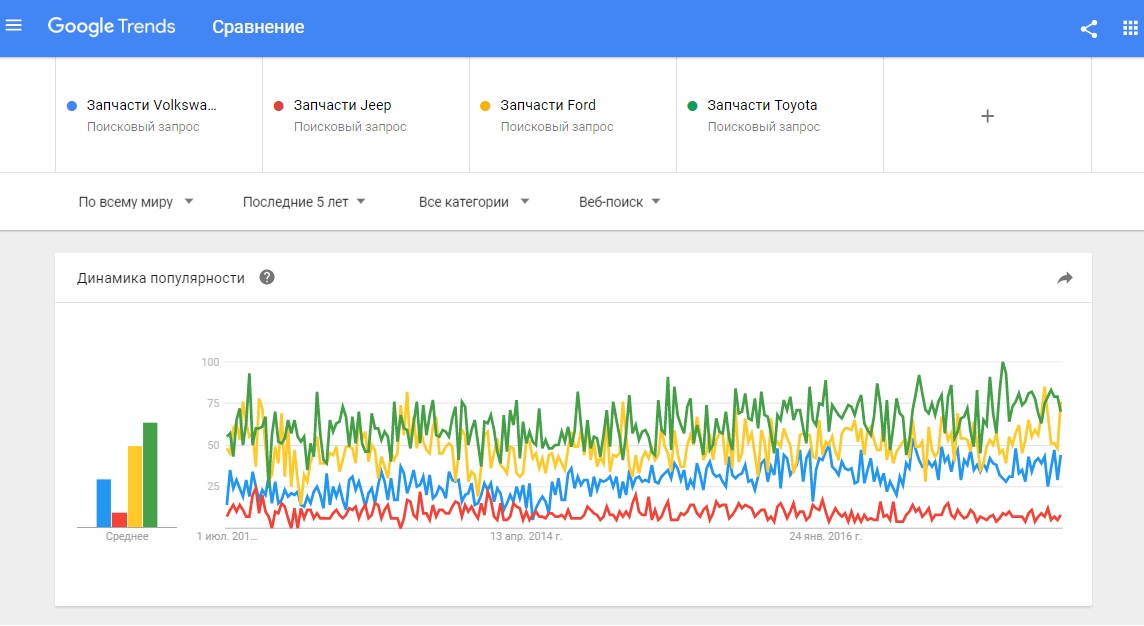Click the red Jeep color dot
This screenshot has height=626, width=1144.
(x=279, y=106)
